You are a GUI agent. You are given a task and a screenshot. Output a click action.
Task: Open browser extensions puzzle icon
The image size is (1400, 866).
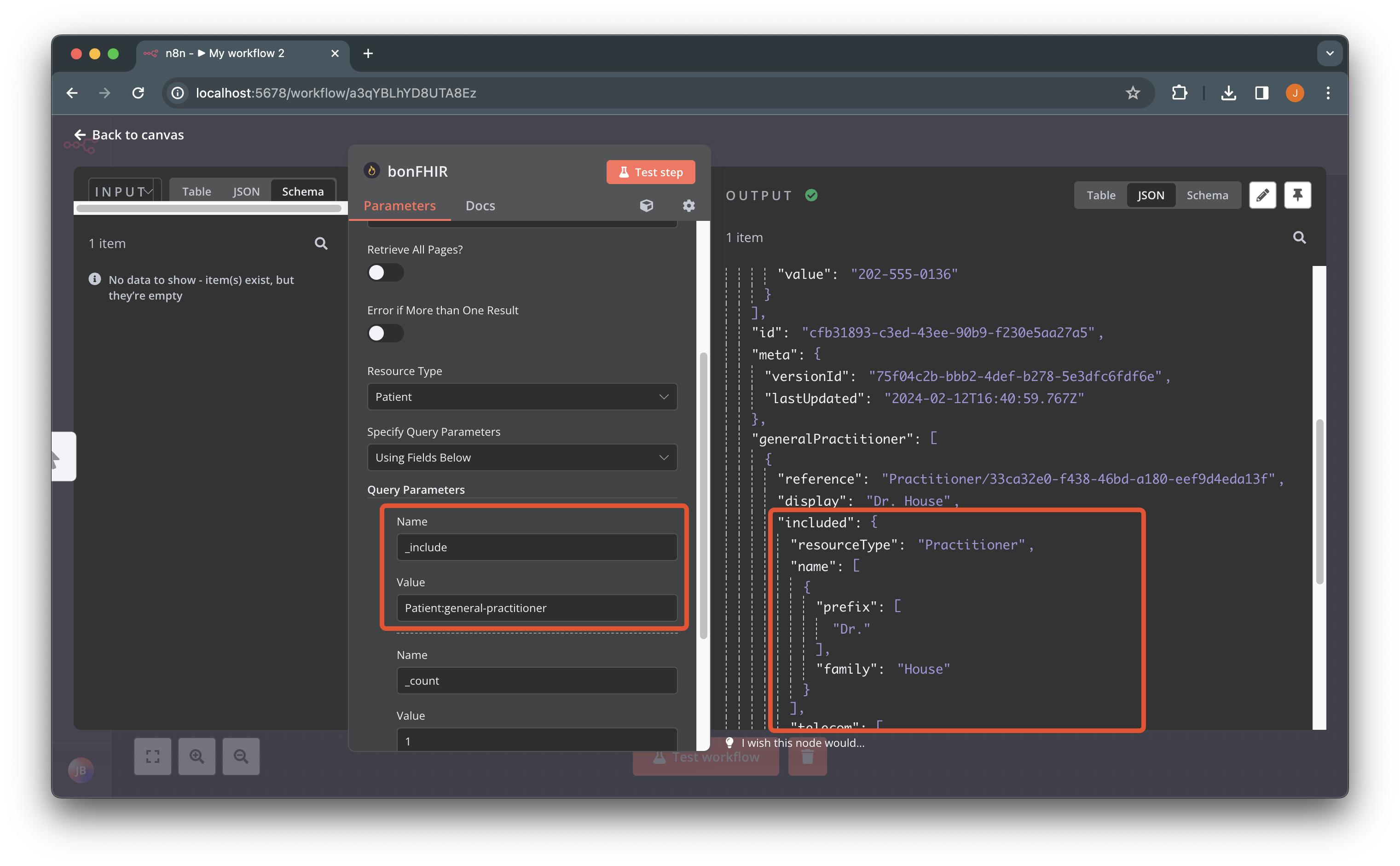1180,93
